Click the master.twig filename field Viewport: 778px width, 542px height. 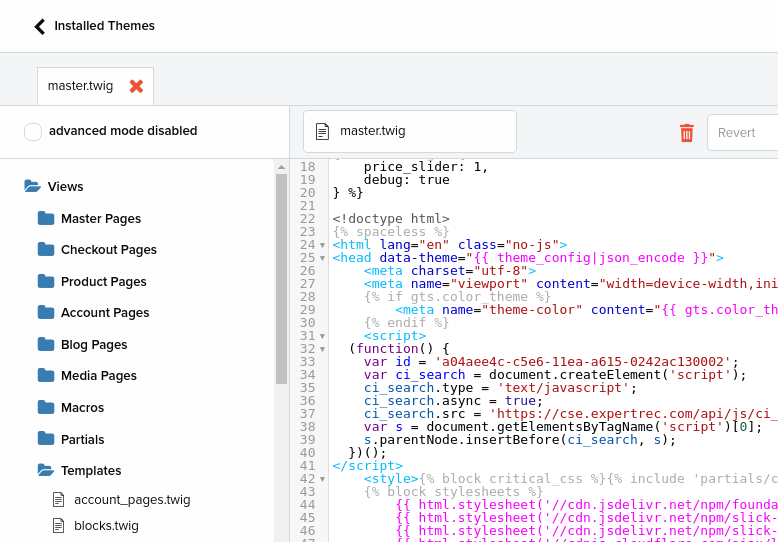coord(410,132)
